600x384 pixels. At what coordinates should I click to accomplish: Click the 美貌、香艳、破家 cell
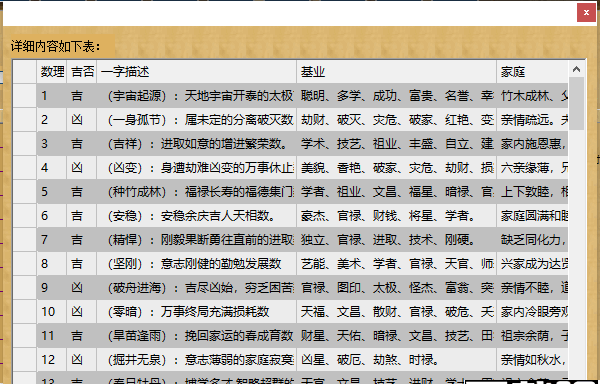tap(396, 168)
